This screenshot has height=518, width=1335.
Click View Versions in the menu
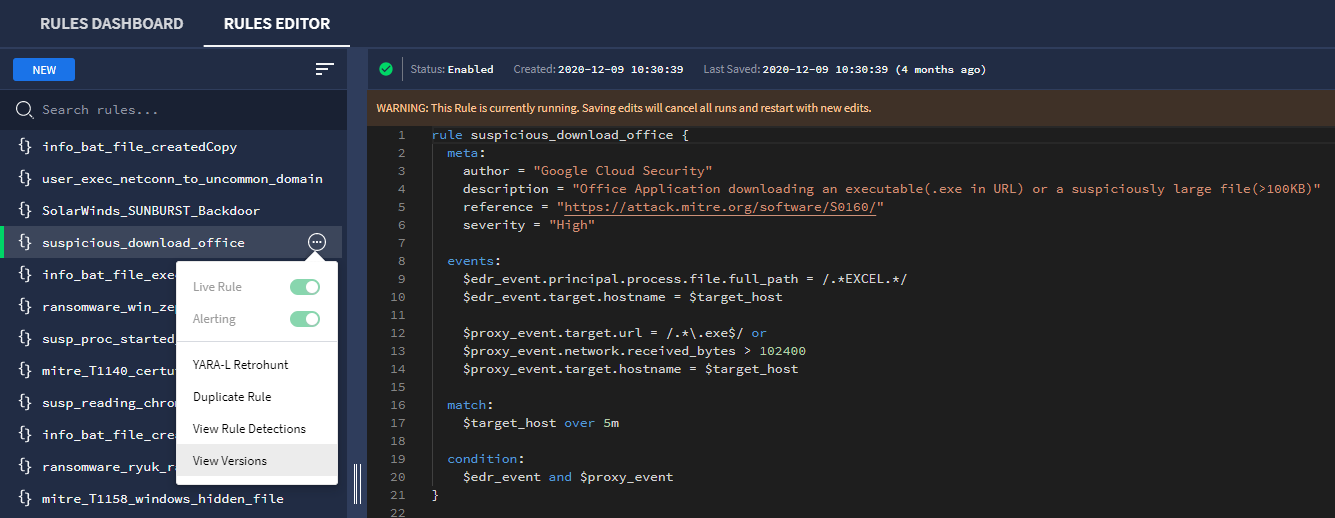230,461
